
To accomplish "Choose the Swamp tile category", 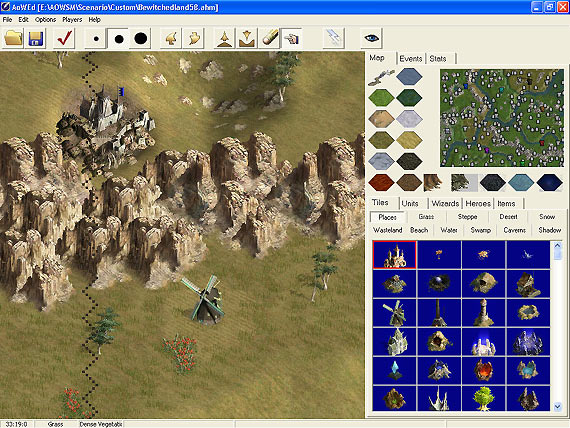I will [x=481, y=230].
